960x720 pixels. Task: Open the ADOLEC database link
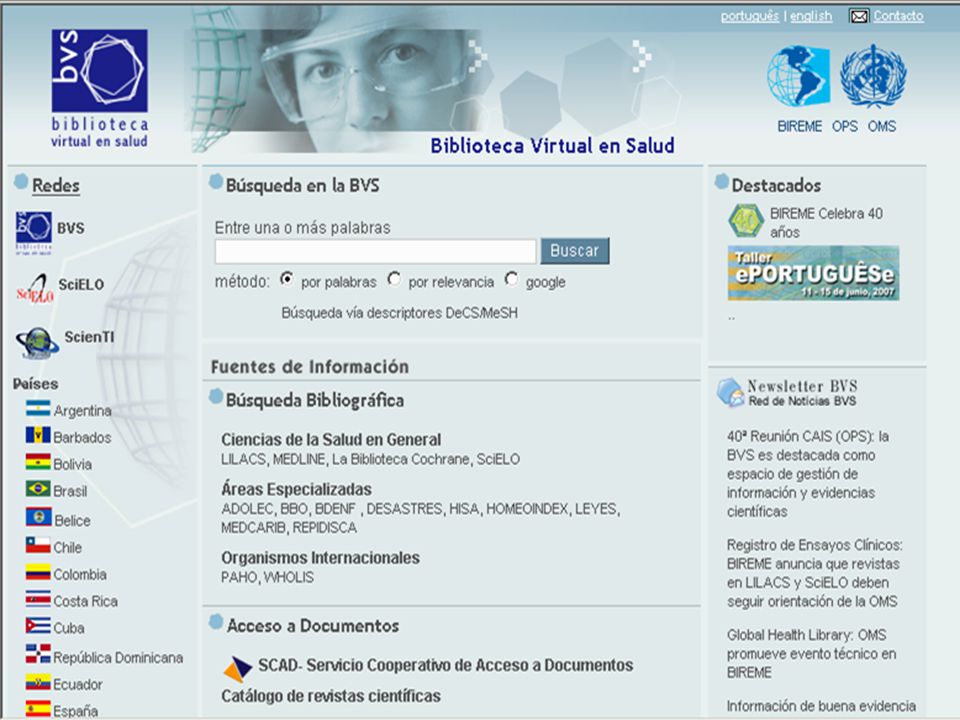pos(247,509)
